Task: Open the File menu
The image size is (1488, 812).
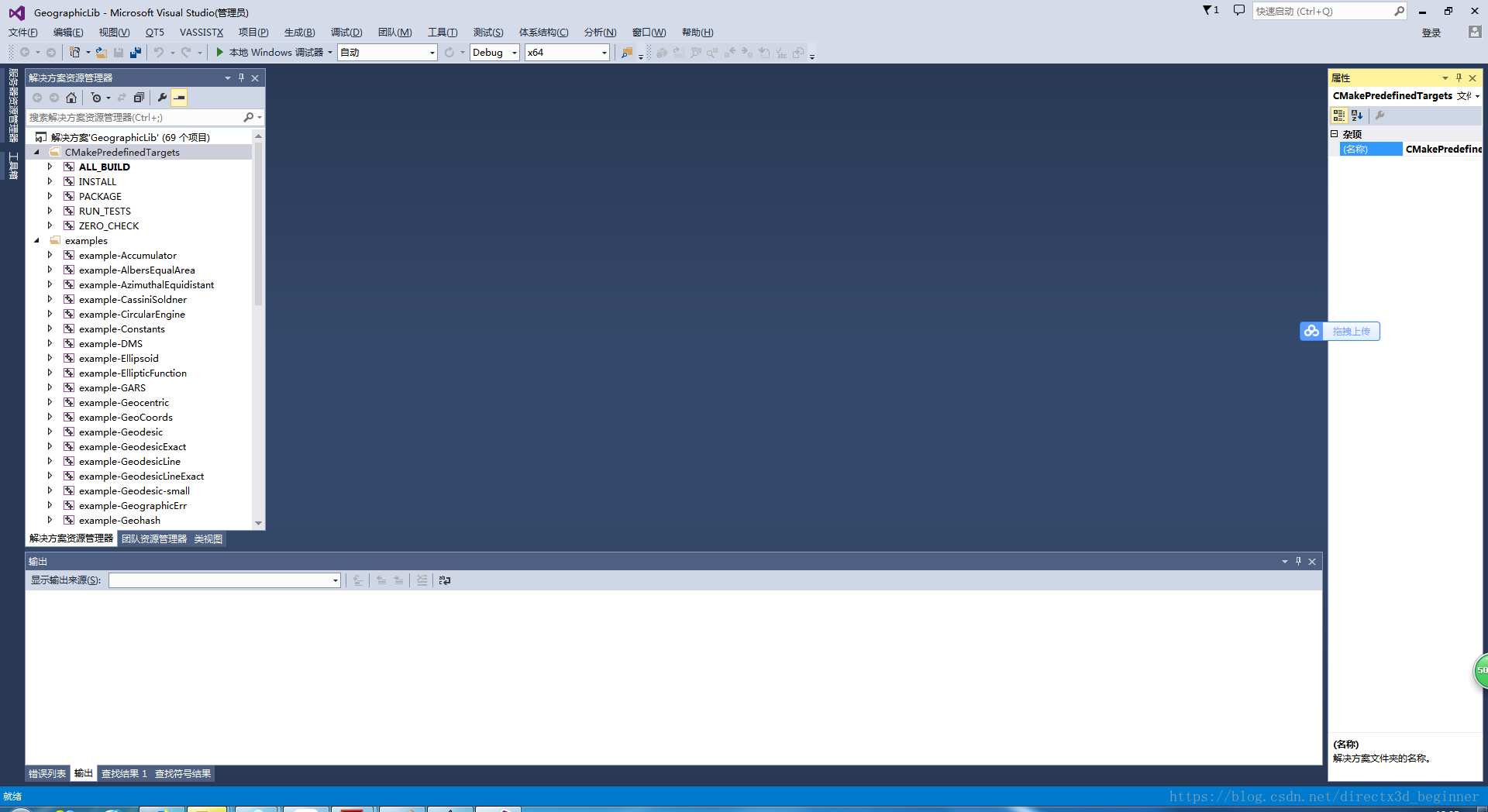Action: pos(23,33)
